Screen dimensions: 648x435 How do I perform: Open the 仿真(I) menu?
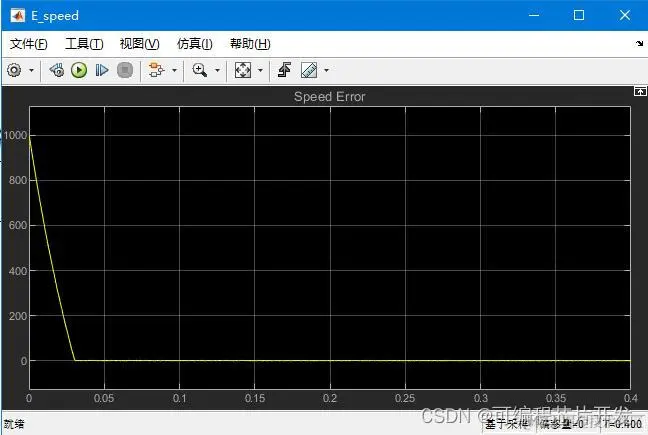[195, 44]
